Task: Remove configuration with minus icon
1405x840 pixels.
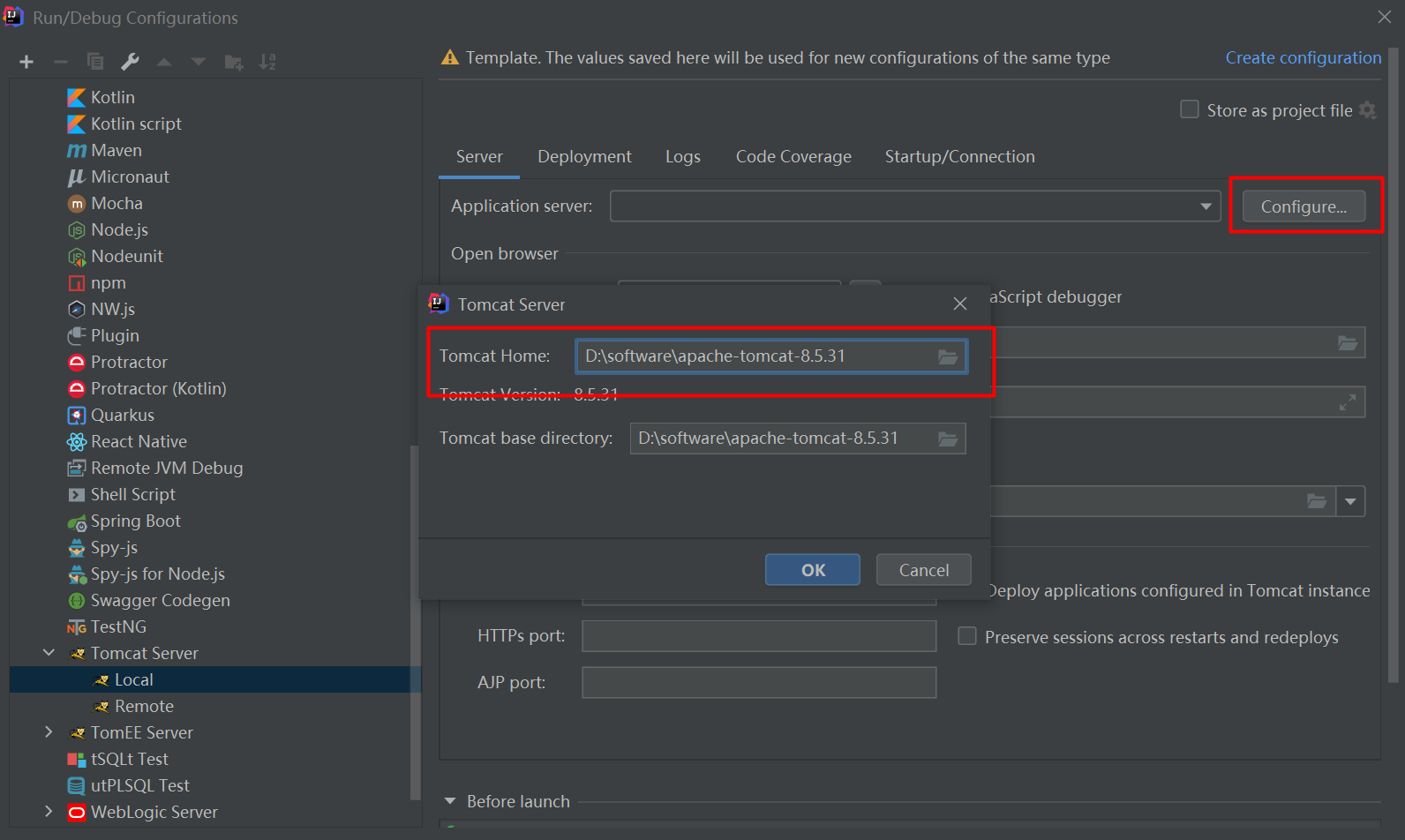Action: 61,62
